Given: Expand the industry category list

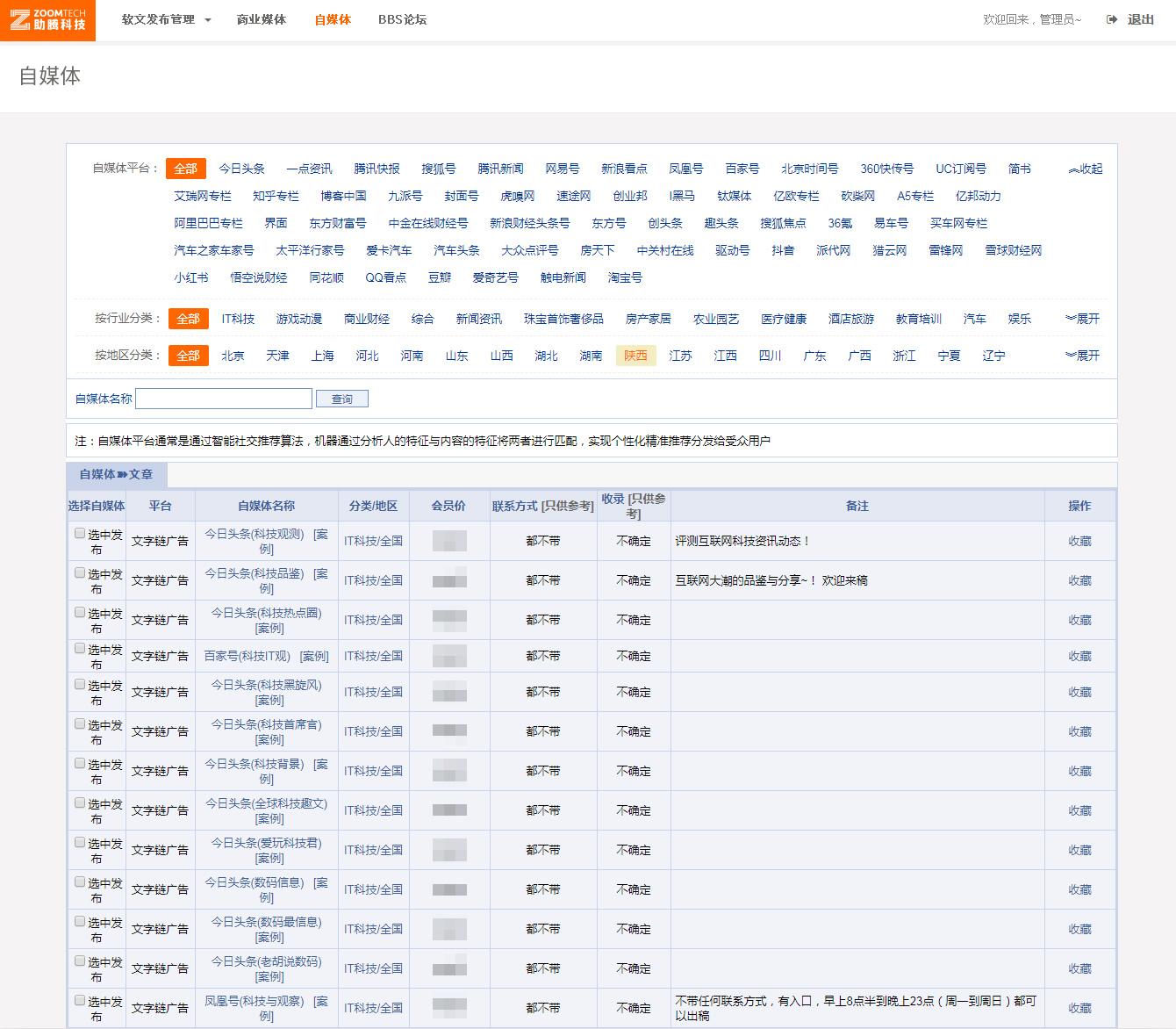Looking at the screenshot, I should pos(1082,319).
